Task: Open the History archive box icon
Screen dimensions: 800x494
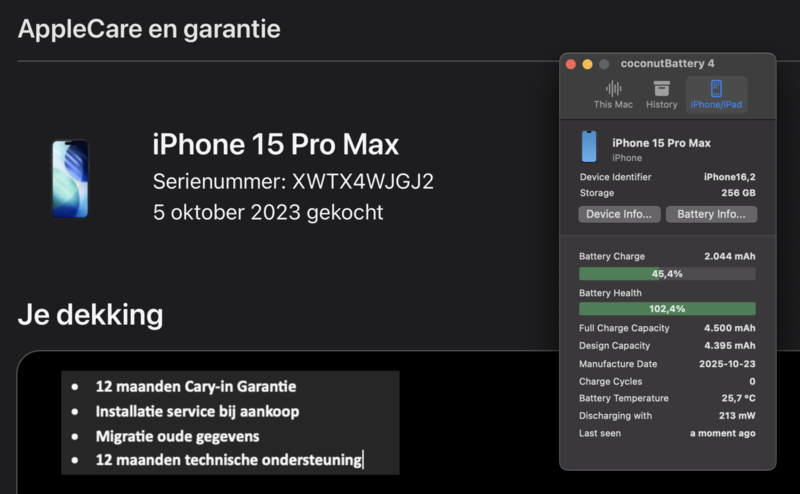Action: coord(661,88)
